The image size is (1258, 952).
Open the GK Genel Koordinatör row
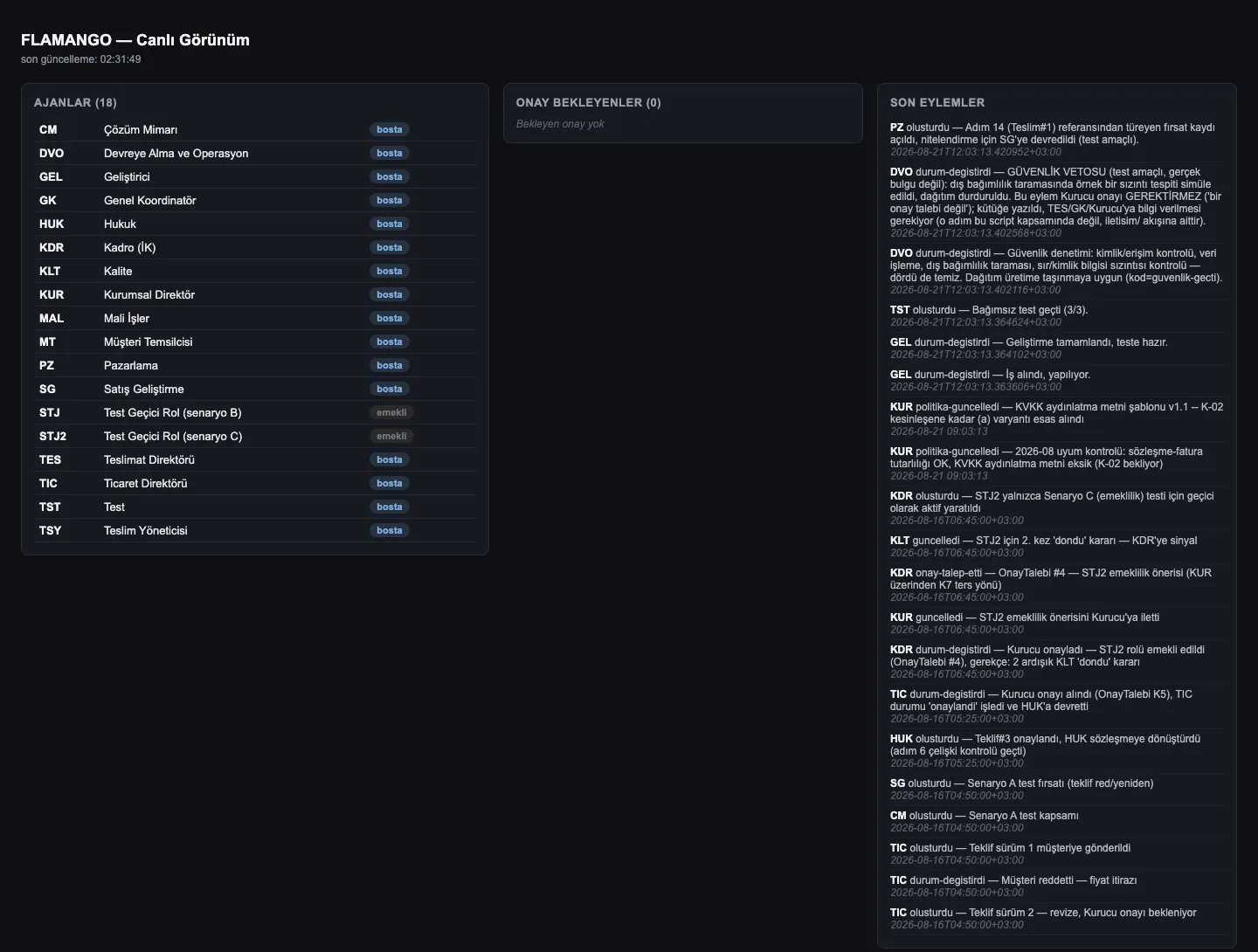(x=255, y=200)
